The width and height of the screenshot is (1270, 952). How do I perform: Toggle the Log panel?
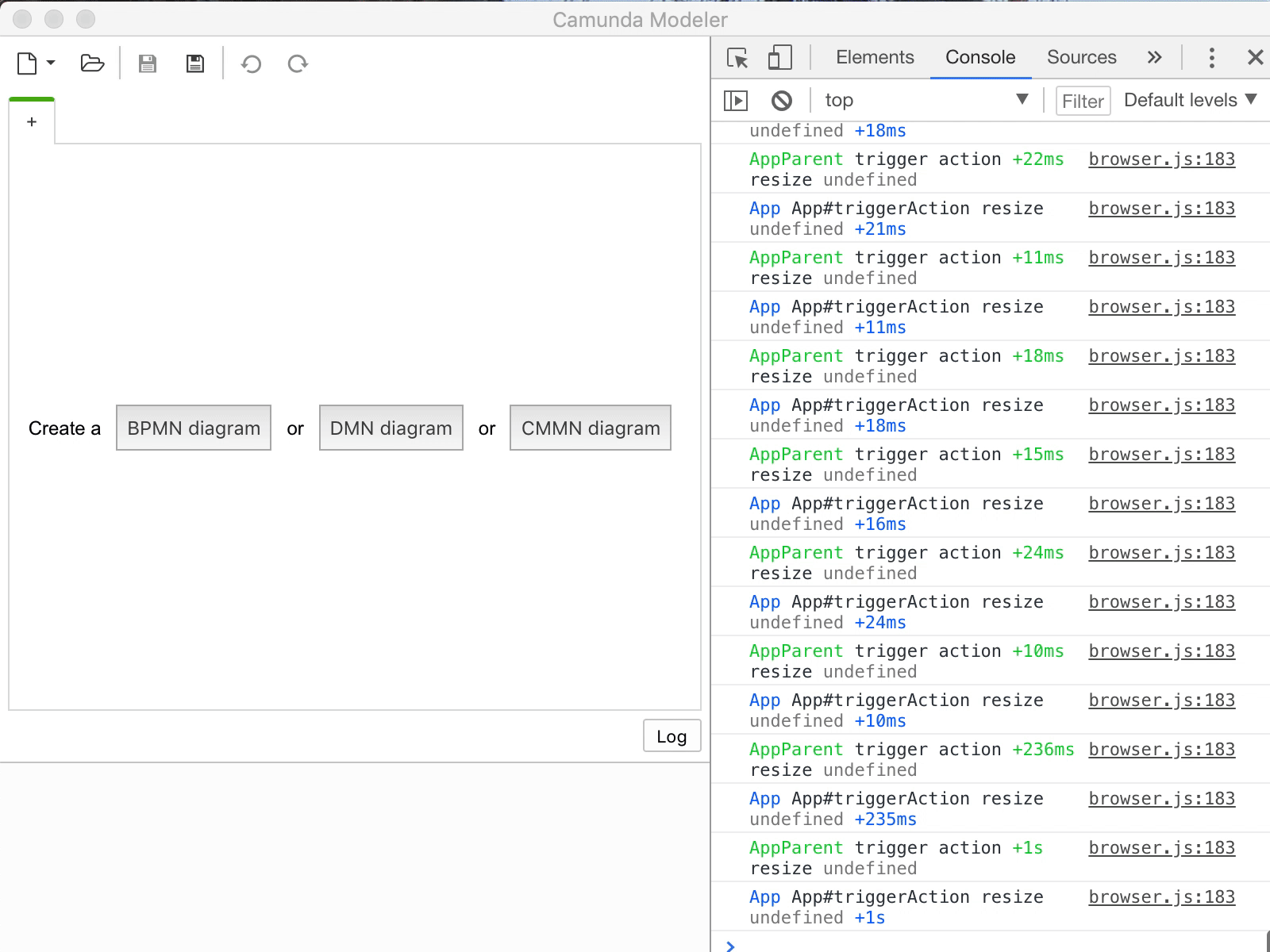click(x=672, y=736)
